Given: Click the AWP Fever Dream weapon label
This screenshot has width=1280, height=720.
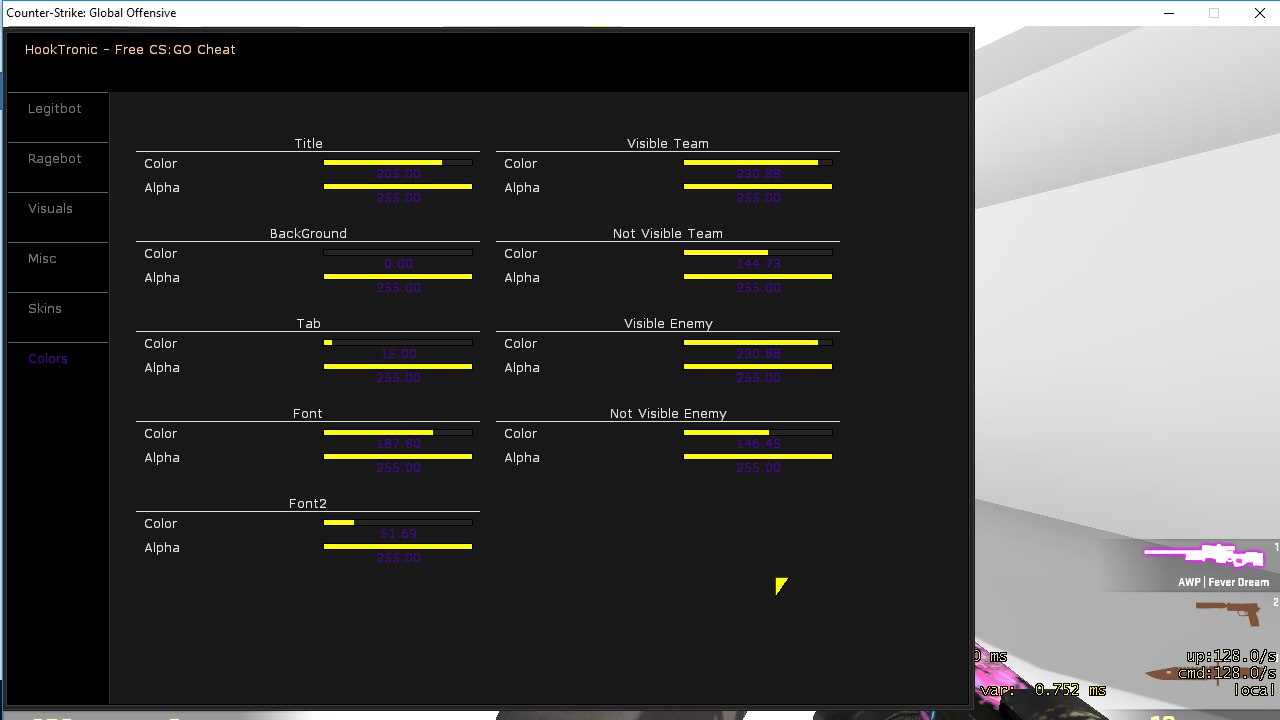Looking at the screenshot, I should point(1223,582).
